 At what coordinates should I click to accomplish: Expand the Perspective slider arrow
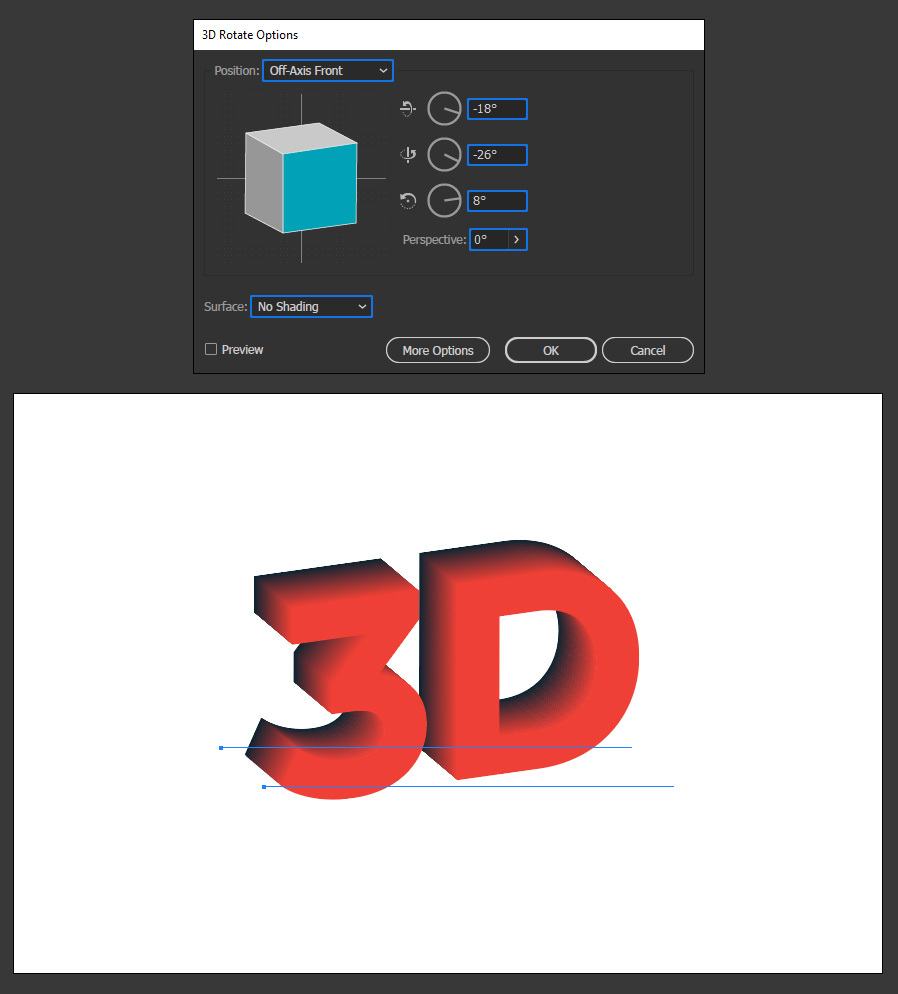click(x=517, y=240)
